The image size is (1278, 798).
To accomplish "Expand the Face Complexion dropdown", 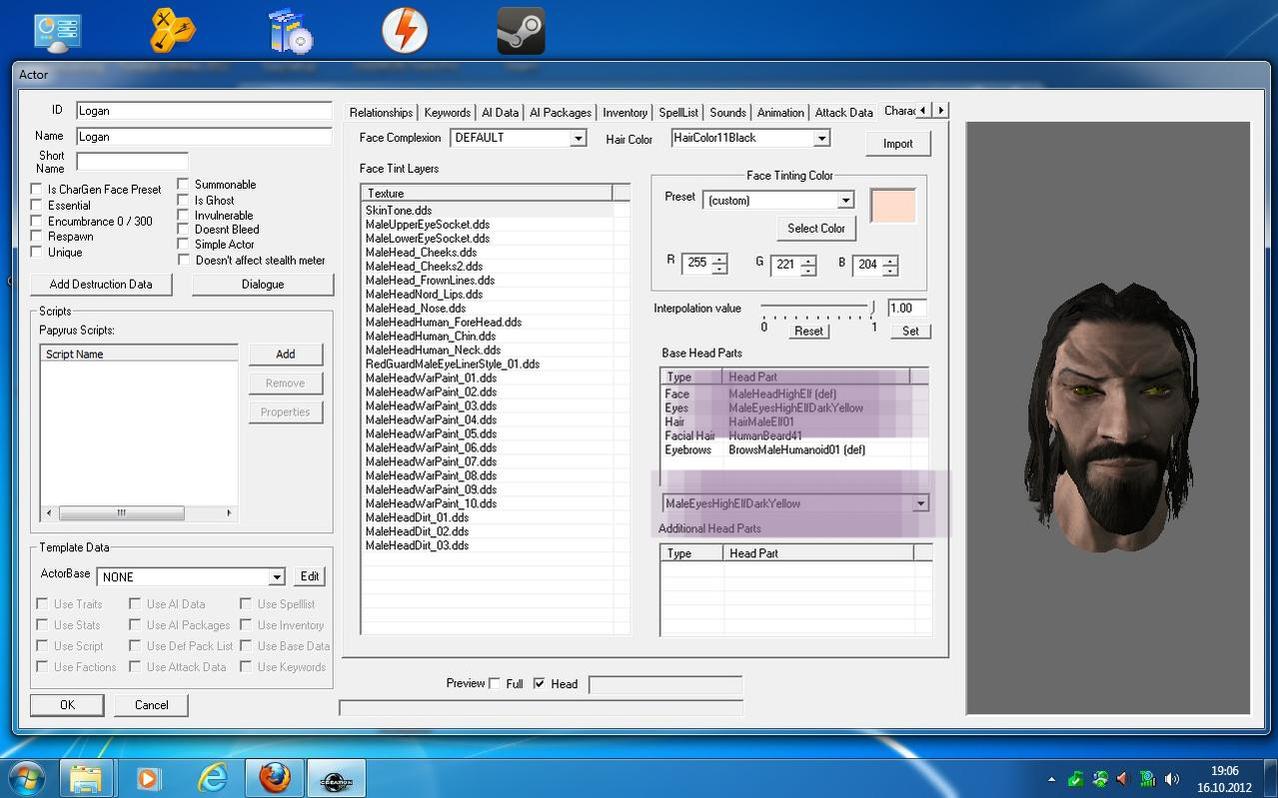I will pos(577,138).
